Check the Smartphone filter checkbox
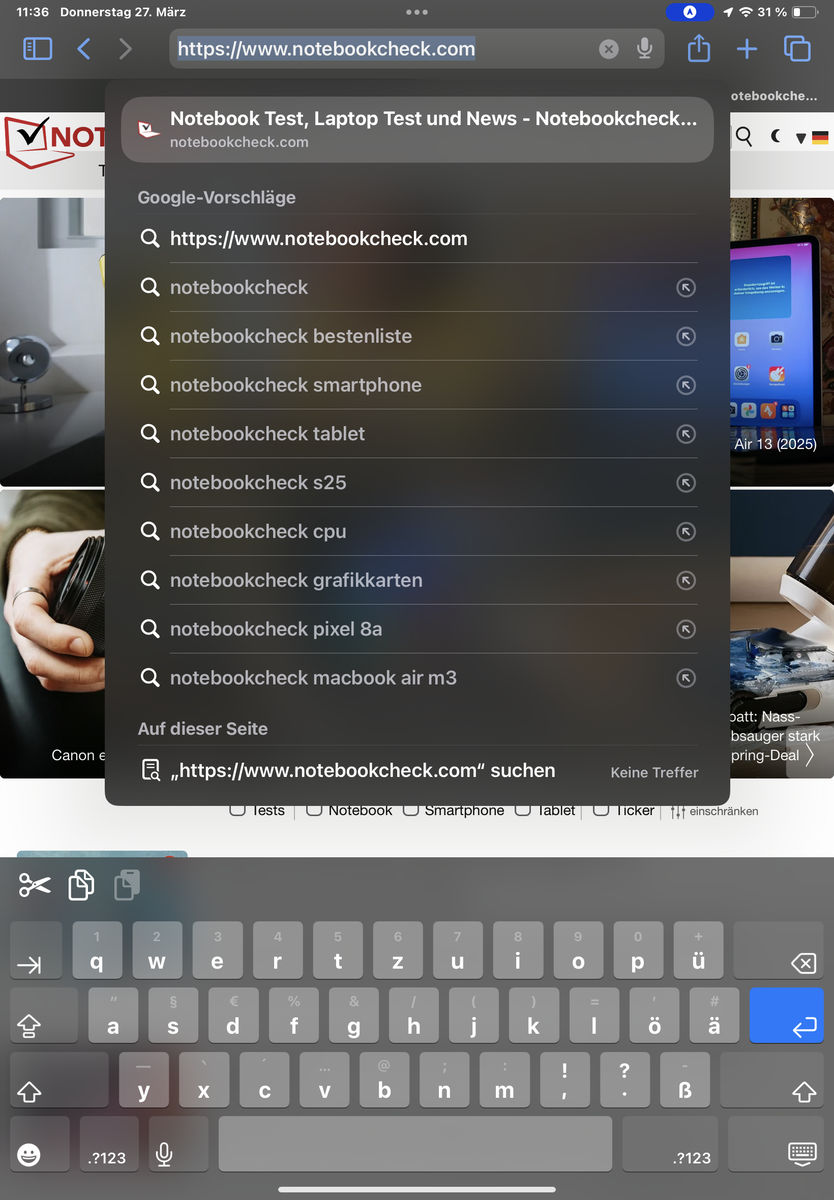834x1200 pixels. click(410, 810)
